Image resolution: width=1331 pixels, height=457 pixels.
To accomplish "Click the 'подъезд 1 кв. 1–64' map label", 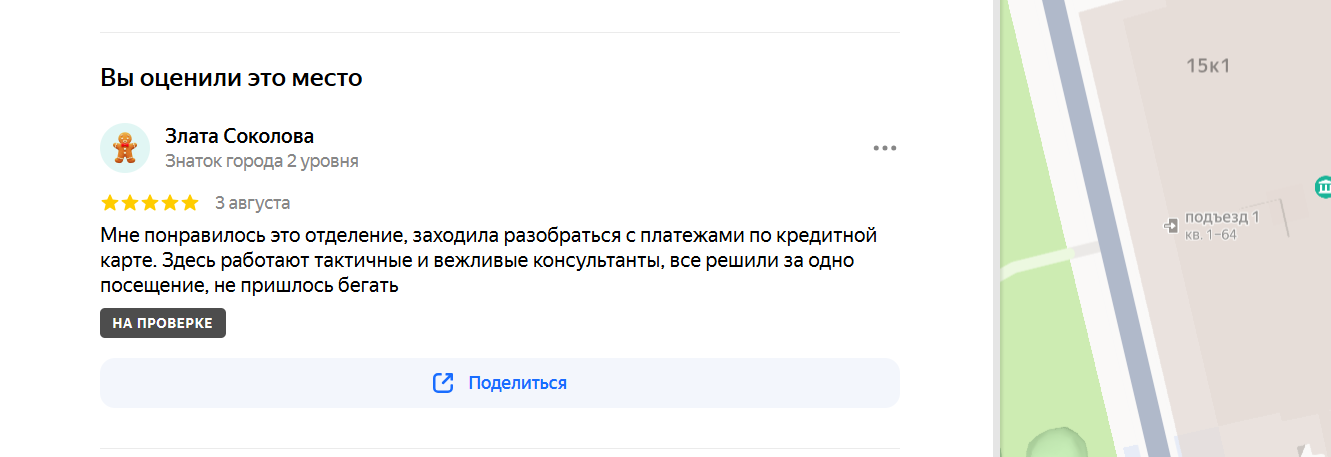I will tap(1221, 225).
